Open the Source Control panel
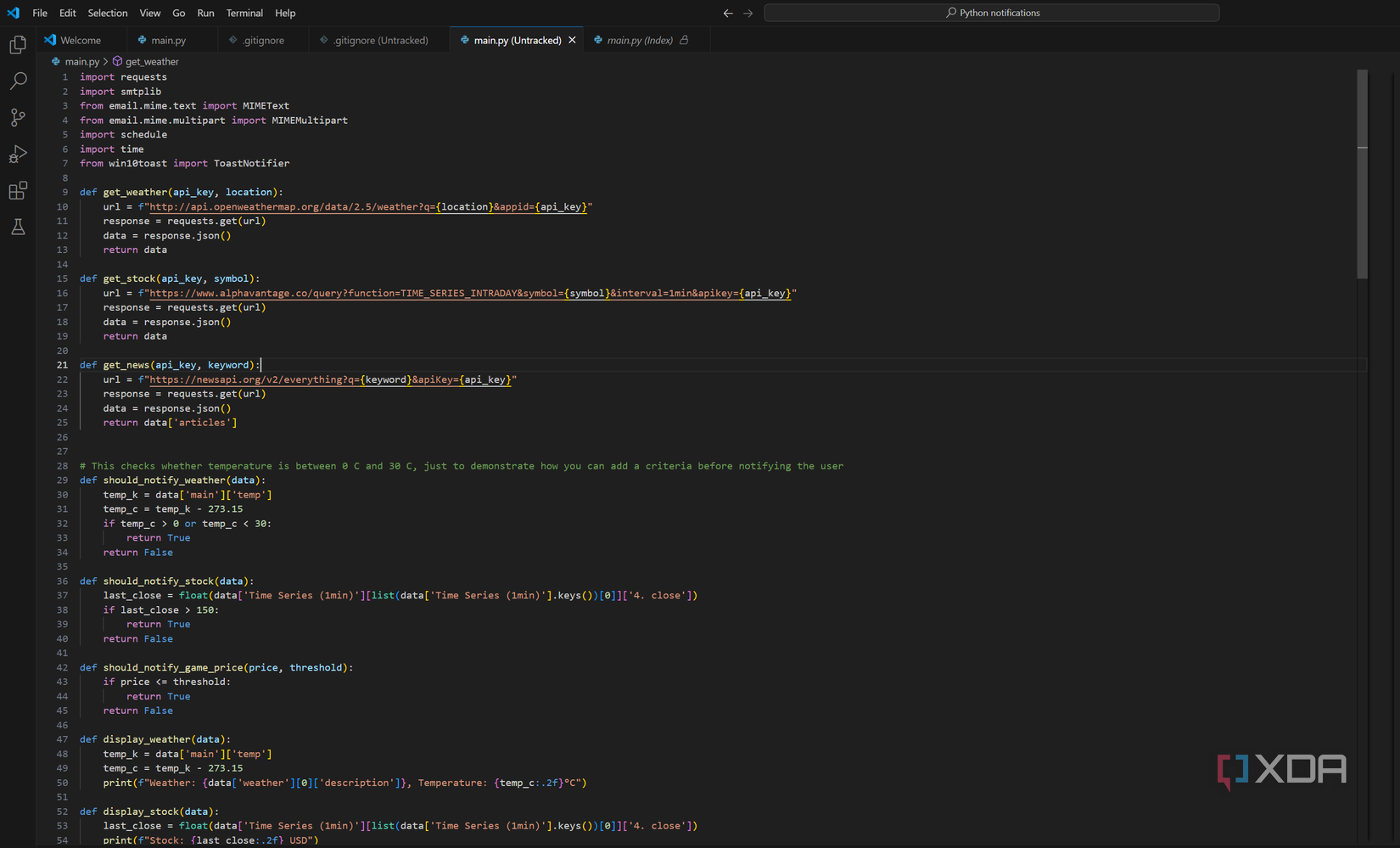1400x848 pixels. 18,117
